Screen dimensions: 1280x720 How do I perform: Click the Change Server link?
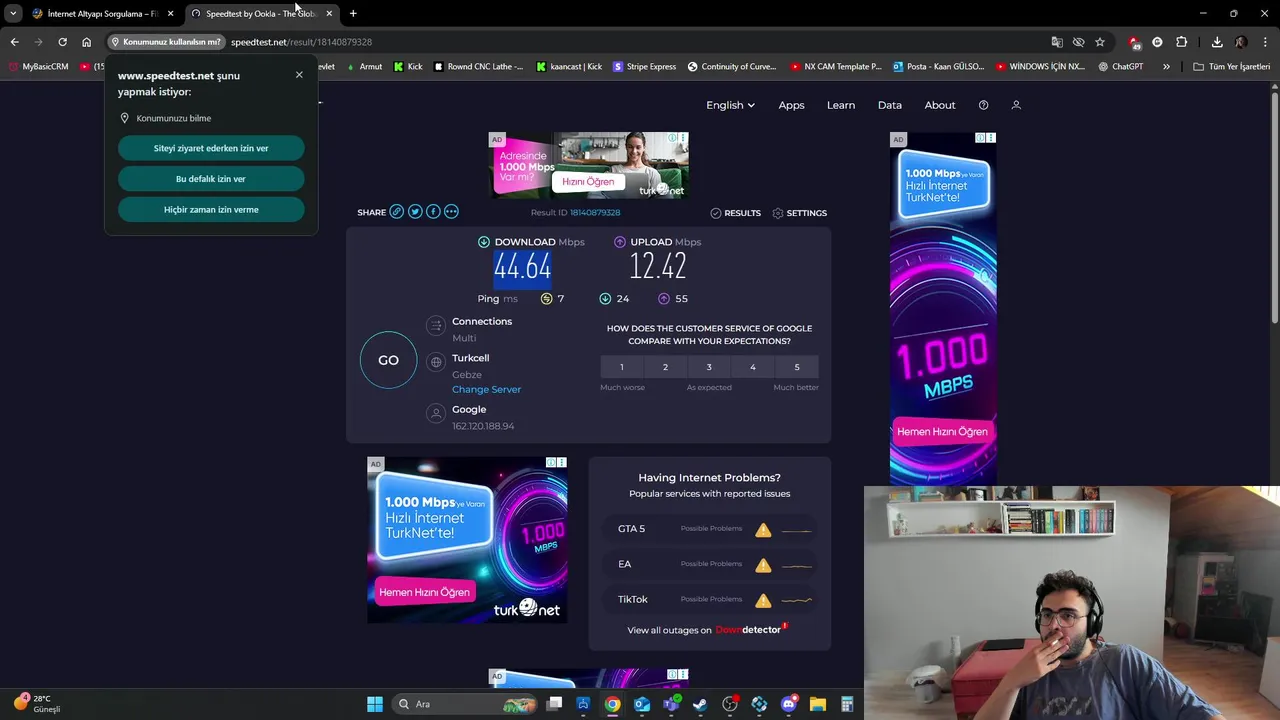point(486,389)
